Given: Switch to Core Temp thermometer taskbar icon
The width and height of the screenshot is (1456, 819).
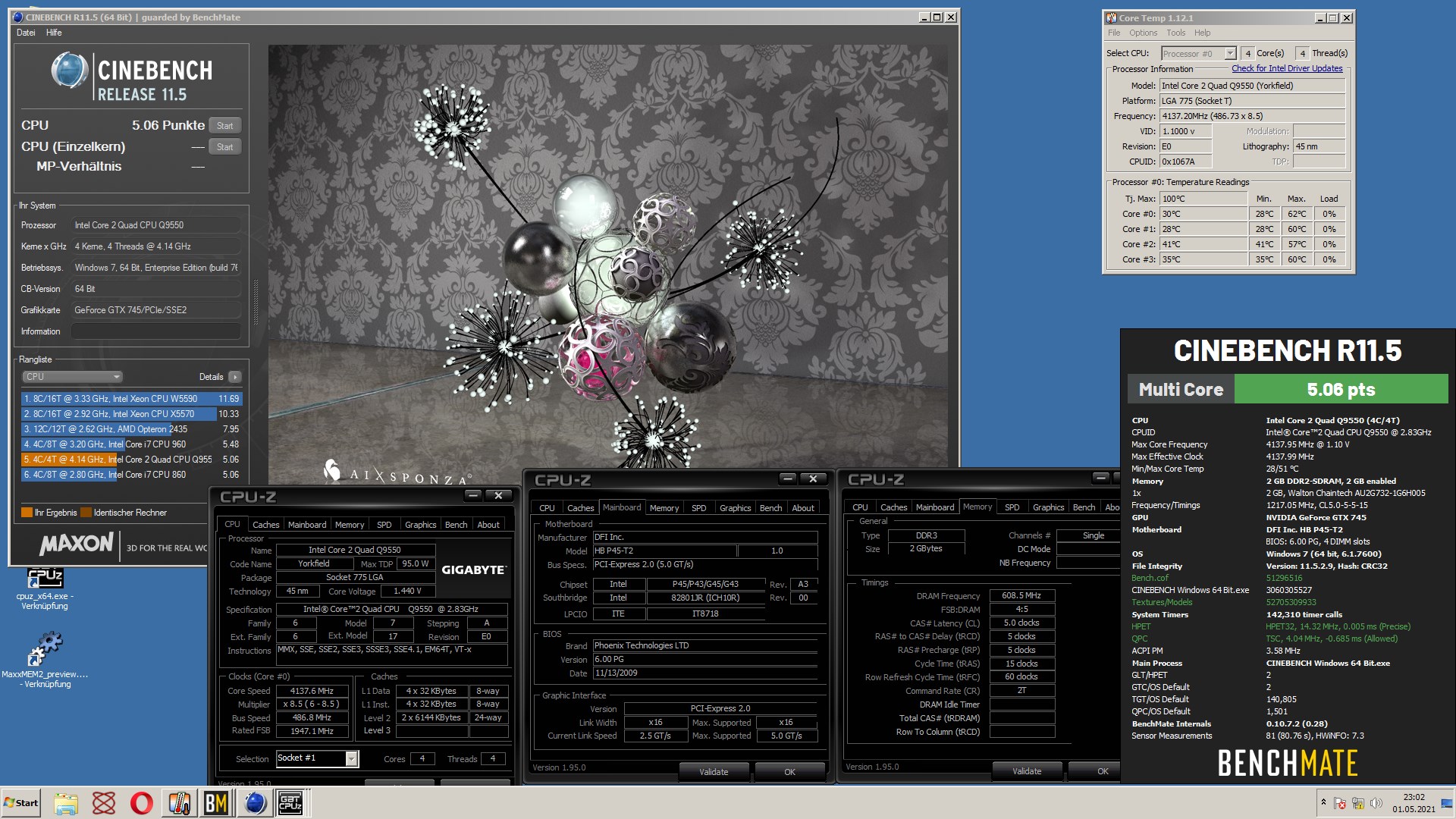Looking at the screenshot, I should point(179,803).
